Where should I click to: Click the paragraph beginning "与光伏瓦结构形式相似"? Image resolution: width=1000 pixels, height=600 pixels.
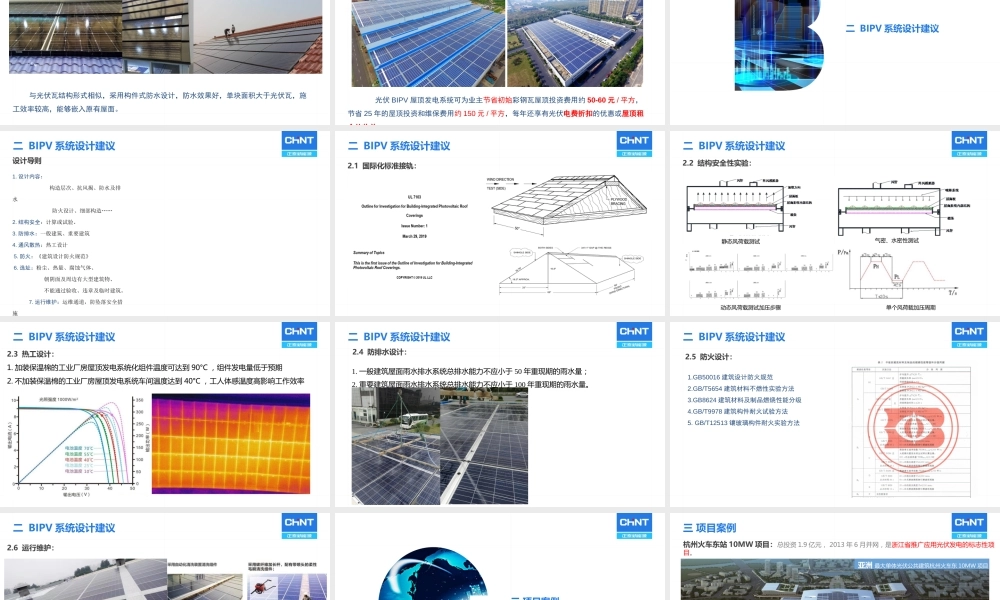click(x=159, y=102)
